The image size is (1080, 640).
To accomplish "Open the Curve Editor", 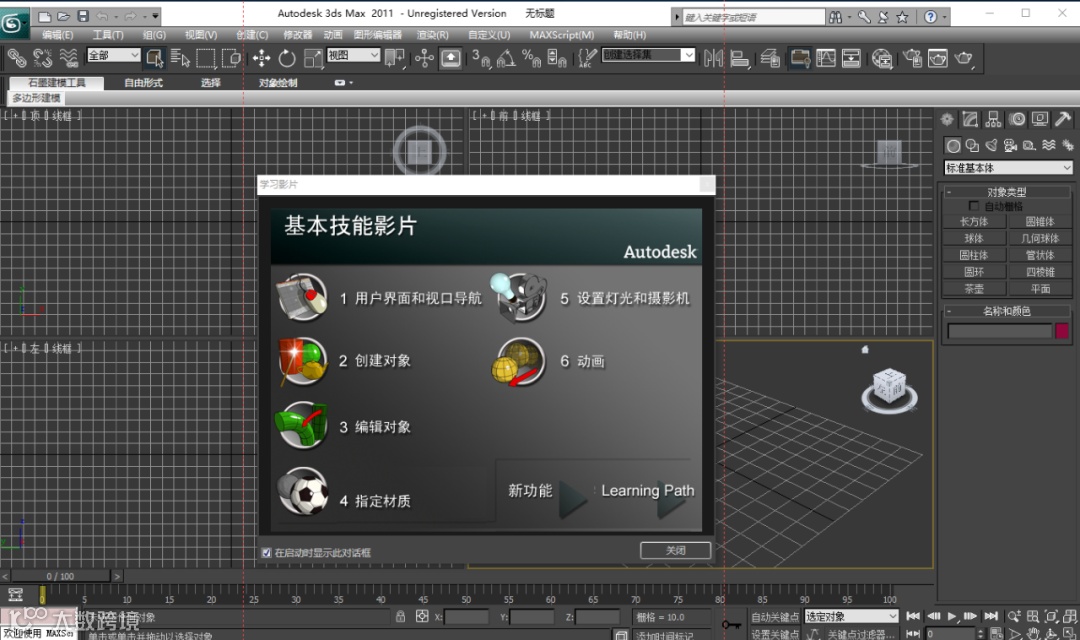I will (826, 59).
